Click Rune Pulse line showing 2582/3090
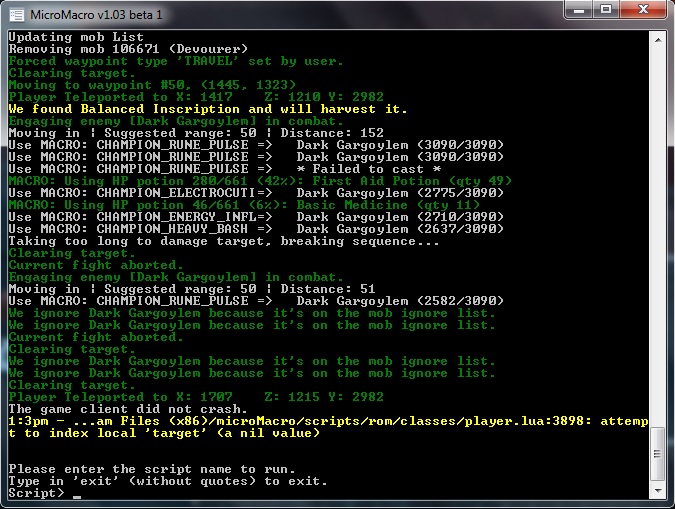 tap(256, 301)
